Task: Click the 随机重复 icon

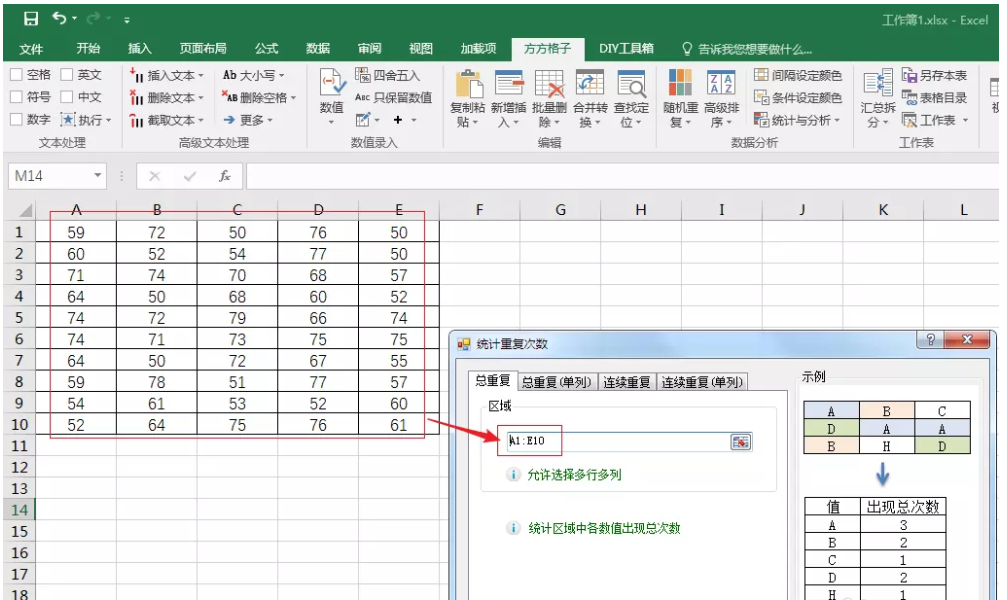Action: (x=681, y=86)
